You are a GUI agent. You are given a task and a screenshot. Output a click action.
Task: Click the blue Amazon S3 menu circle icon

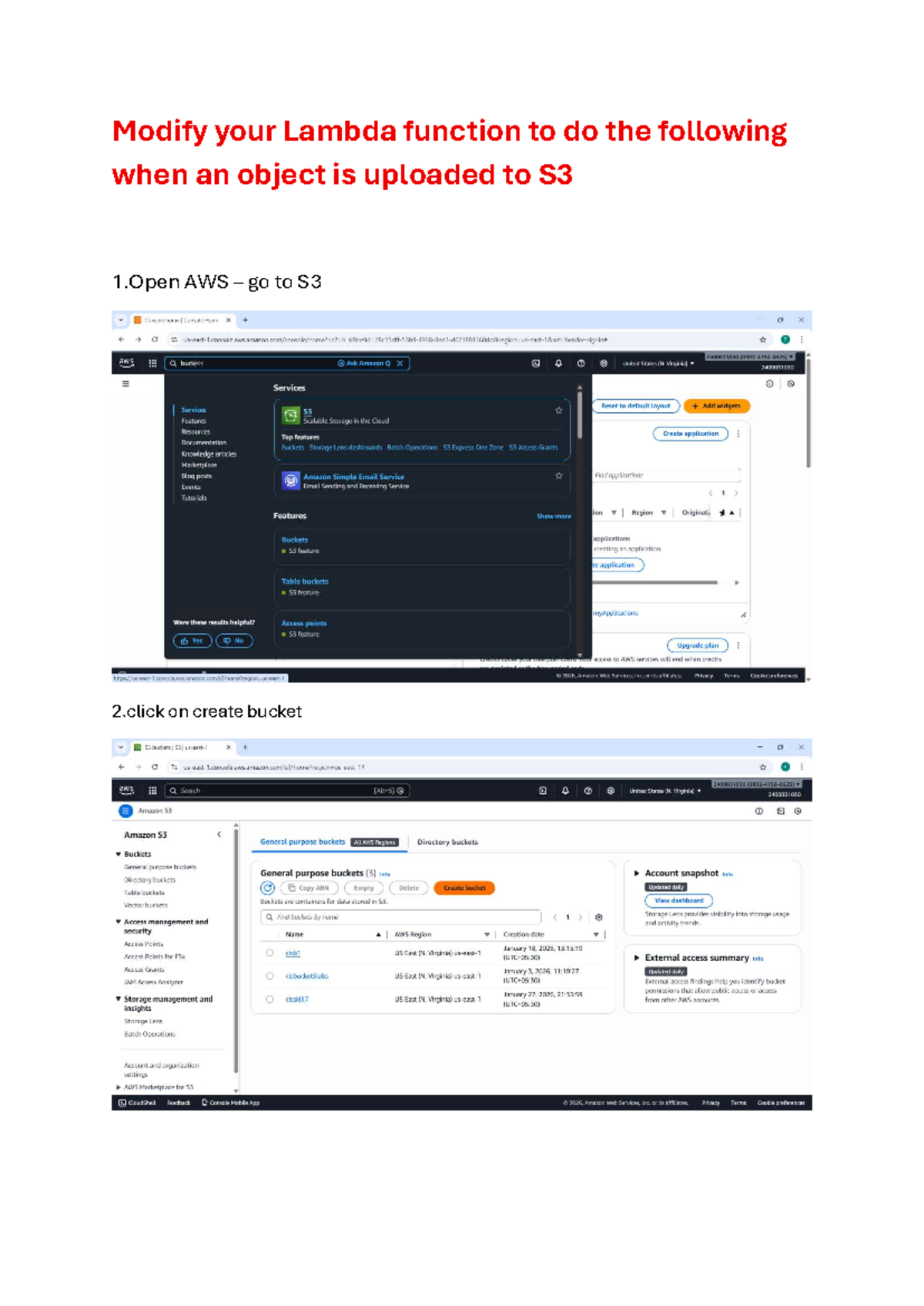click(x=126, y=811)
